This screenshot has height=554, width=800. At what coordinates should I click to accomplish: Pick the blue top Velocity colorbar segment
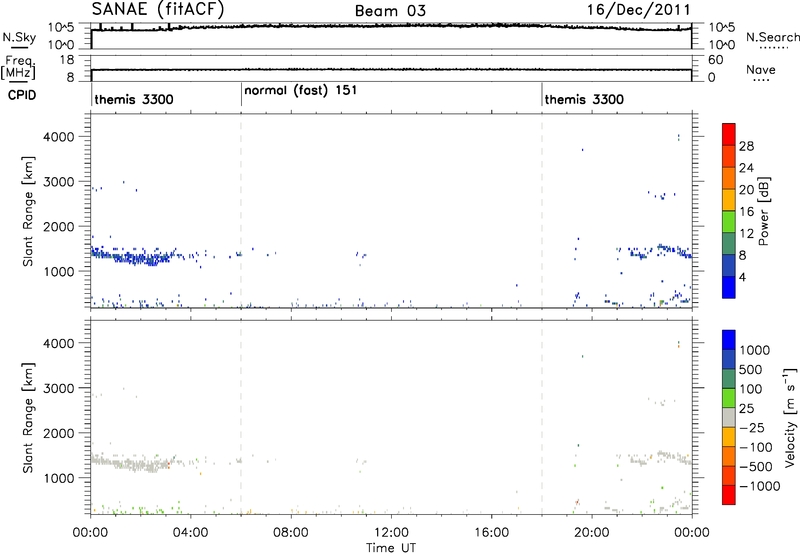click(729, 340)
